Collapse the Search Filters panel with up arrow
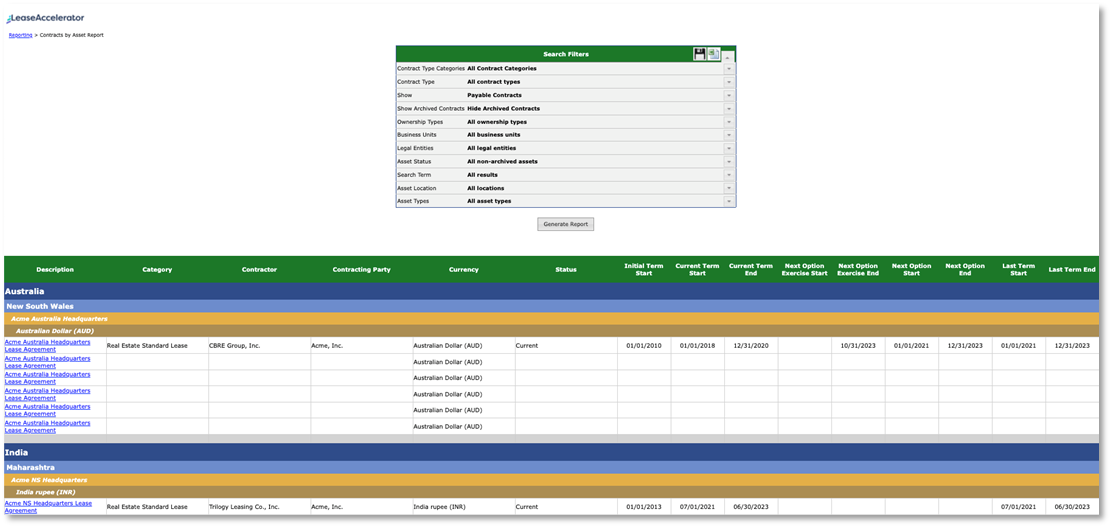This screenshot has width=1111, height=527. [x=728, y=55]
